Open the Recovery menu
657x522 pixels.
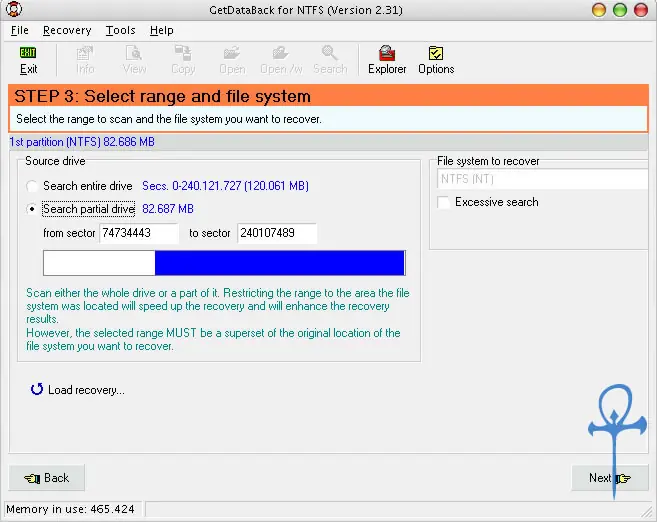pos(67,30)
